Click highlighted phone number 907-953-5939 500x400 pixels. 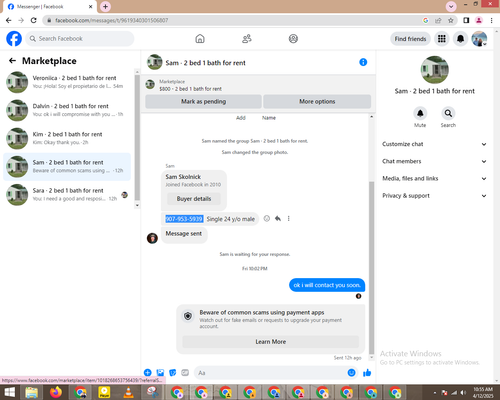(x=184, y=219)
